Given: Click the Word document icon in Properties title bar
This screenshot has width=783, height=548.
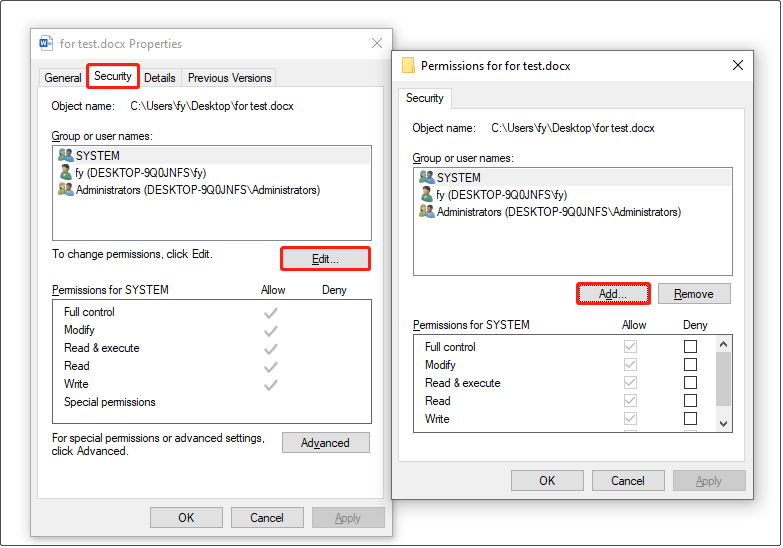Looking at the screenshot, I should click(46, 43).
